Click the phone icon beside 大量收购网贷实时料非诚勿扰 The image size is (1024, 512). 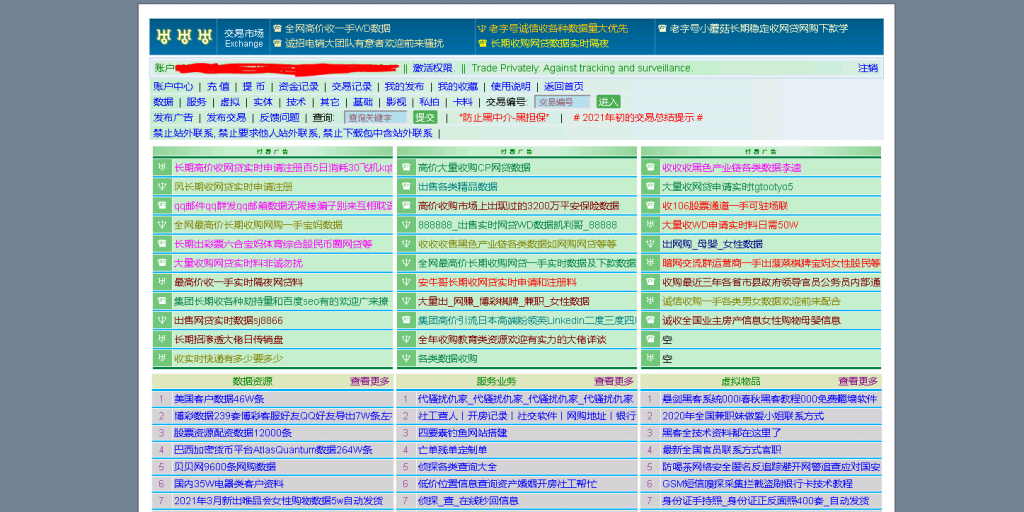click(161, 263)
